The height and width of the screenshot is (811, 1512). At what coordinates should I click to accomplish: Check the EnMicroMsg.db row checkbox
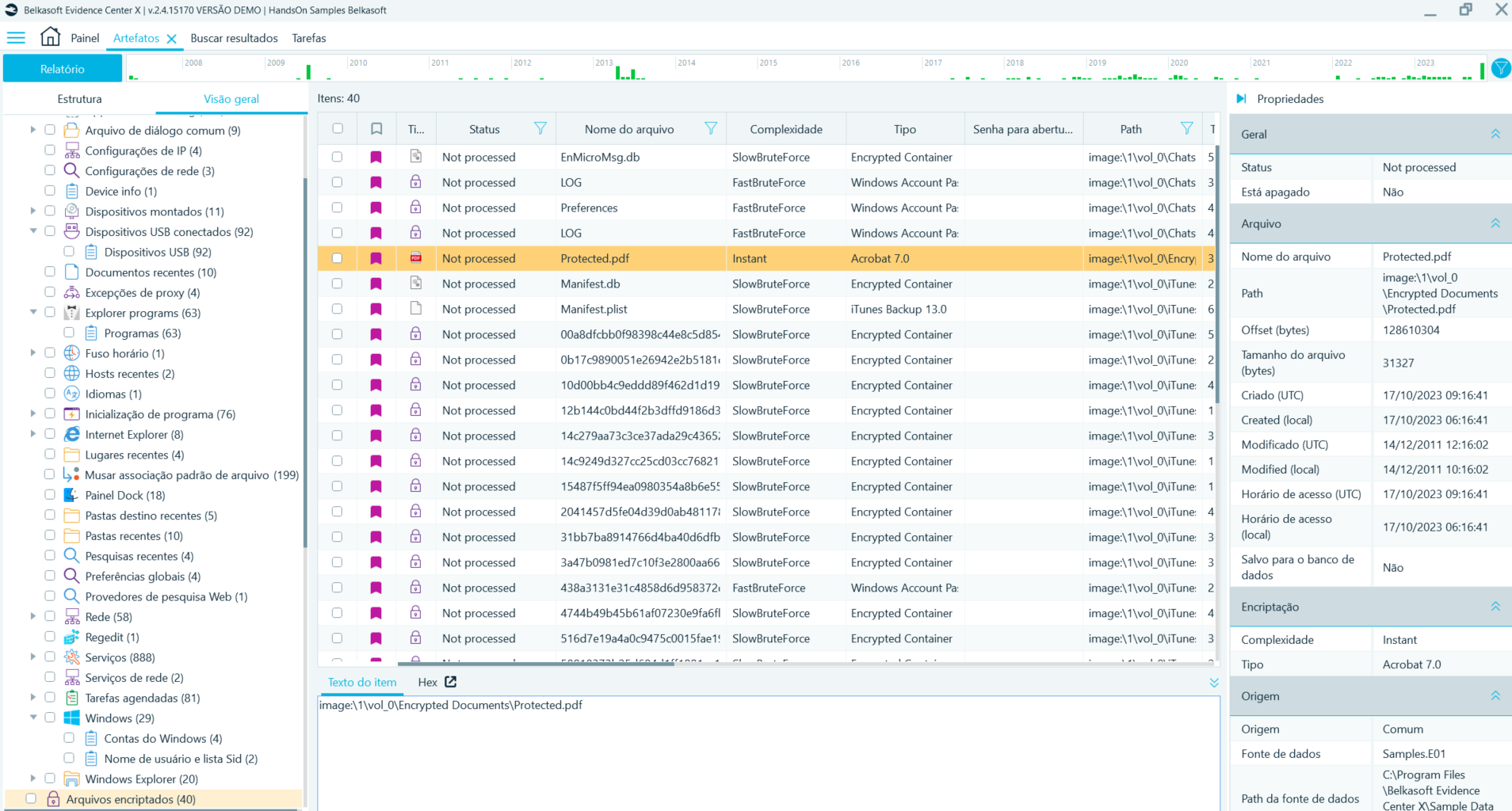click(x=338, y=157)
